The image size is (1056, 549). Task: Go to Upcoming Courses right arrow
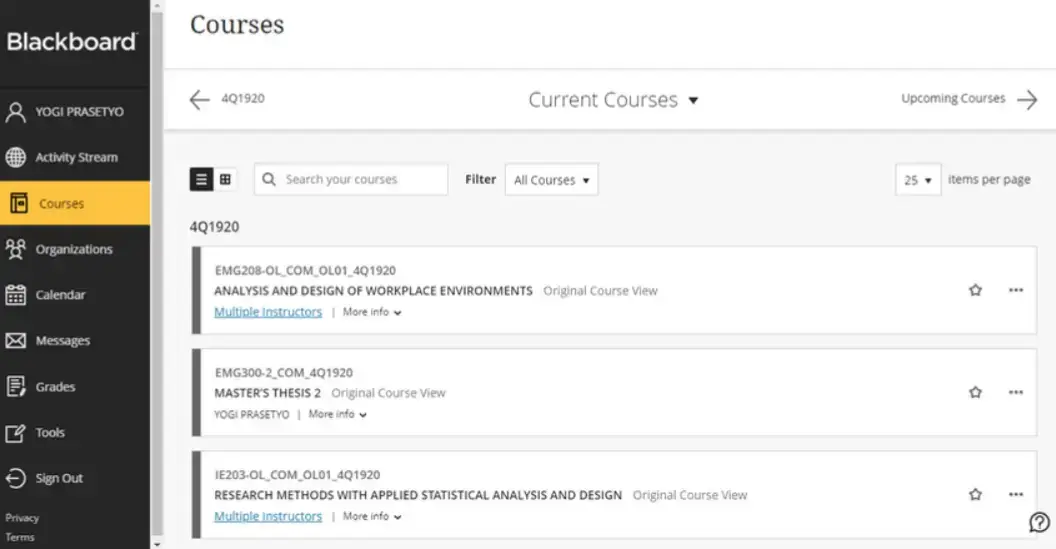(x=1027, y=100)
